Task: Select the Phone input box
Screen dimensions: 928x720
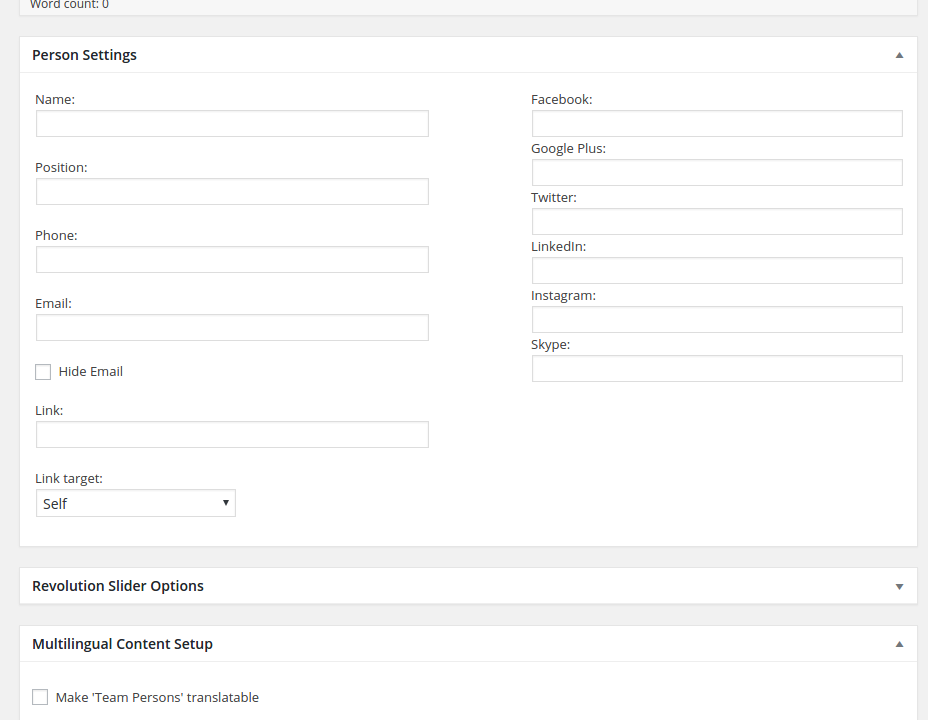Action: [232, 260]
